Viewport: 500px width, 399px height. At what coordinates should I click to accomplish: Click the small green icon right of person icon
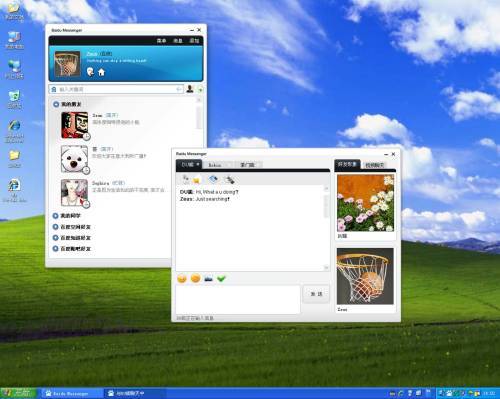click(201, 89)
